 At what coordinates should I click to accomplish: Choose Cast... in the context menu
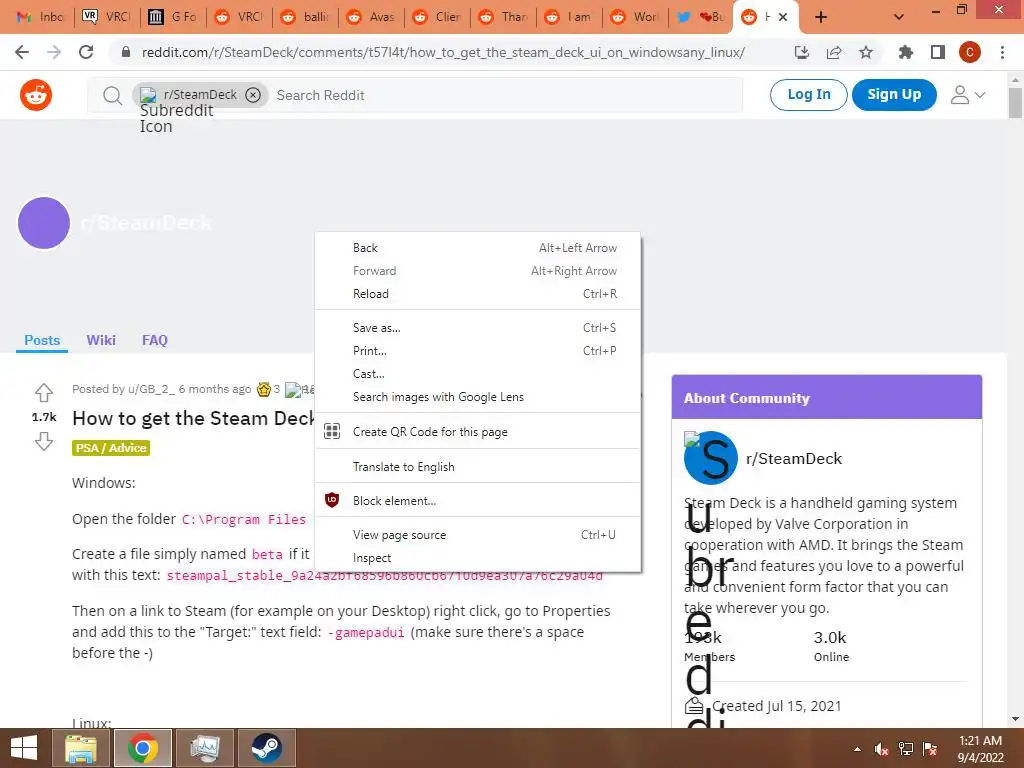[x=478, y=374]
